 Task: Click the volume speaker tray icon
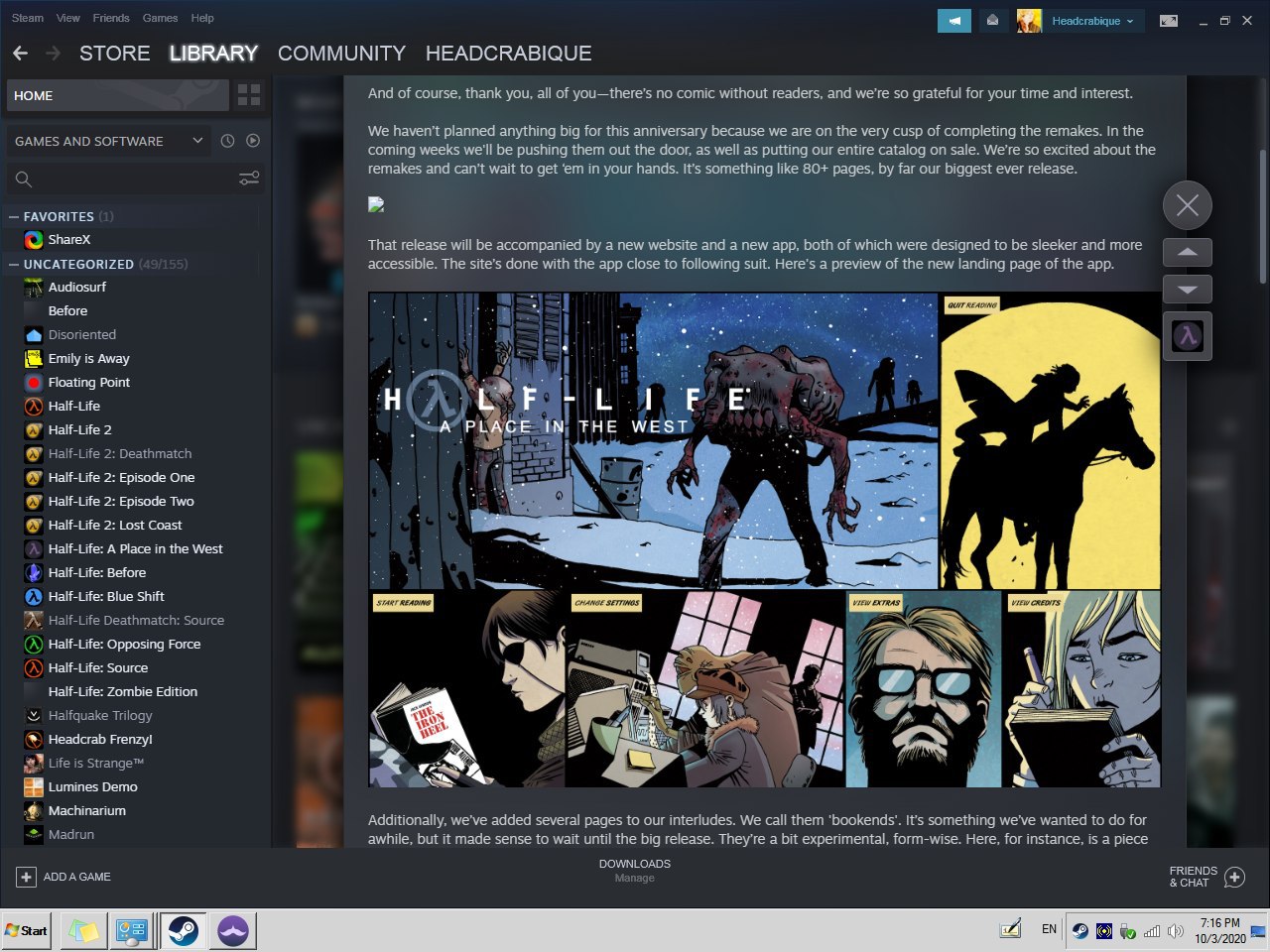coord(1176,931)
